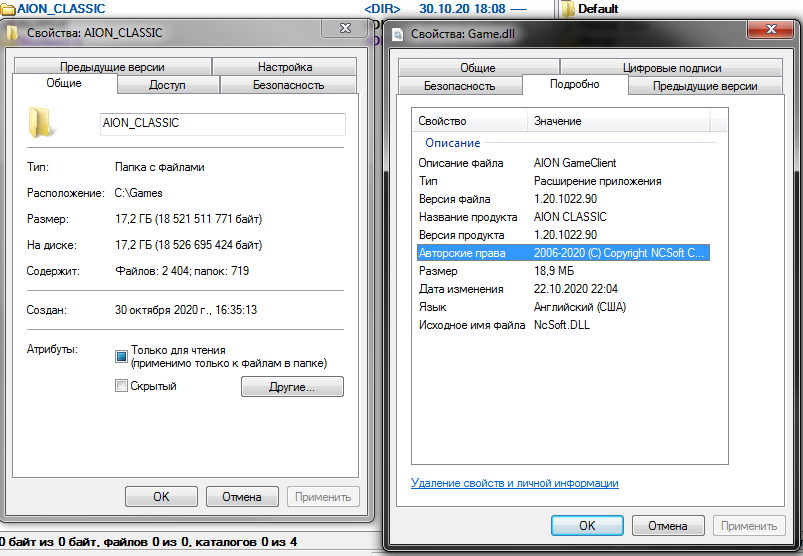Open the 'Цифровые подписи' tab
The image size is (803, 556).
672,68
